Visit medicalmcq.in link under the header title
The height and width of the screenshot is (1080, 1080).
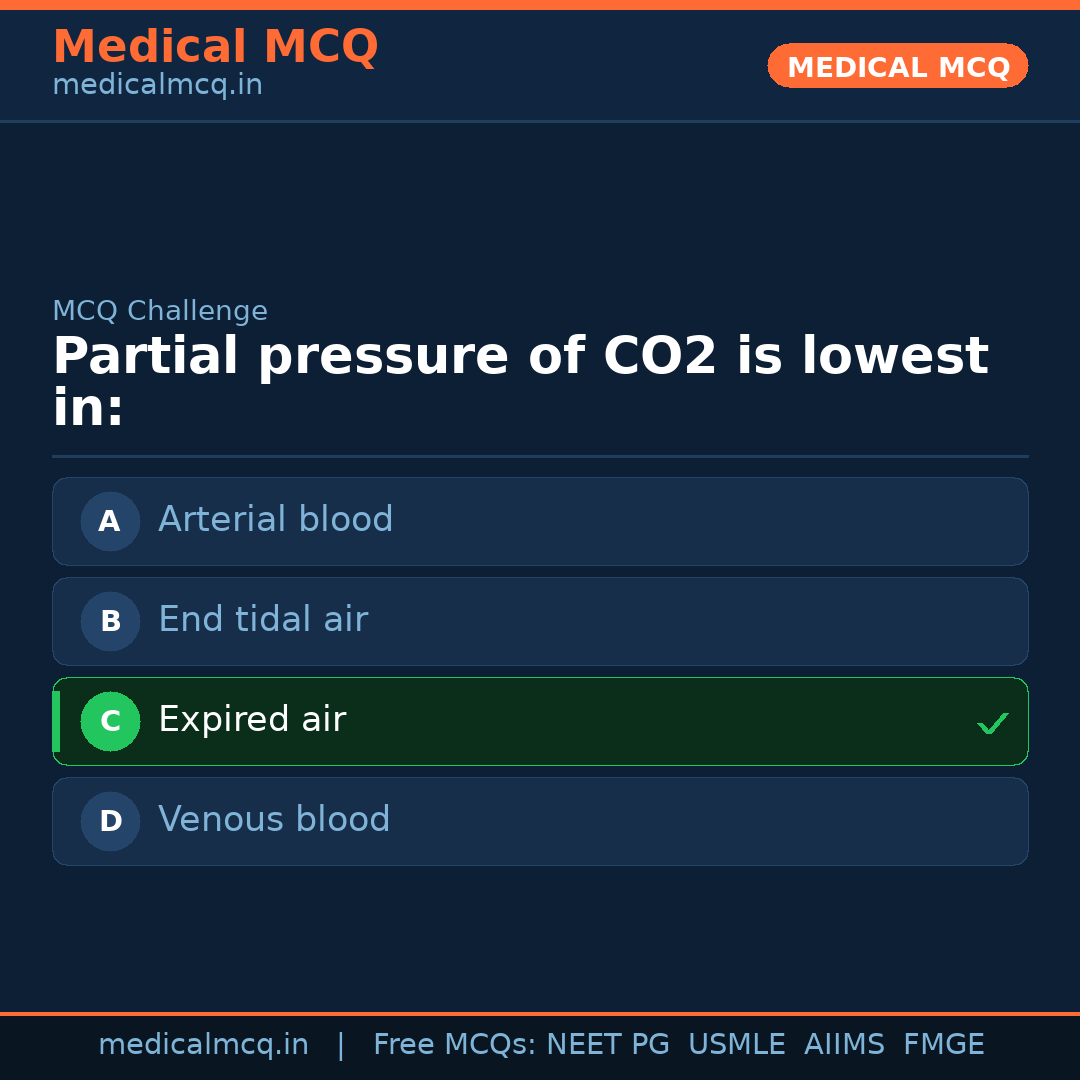point(157,86)
